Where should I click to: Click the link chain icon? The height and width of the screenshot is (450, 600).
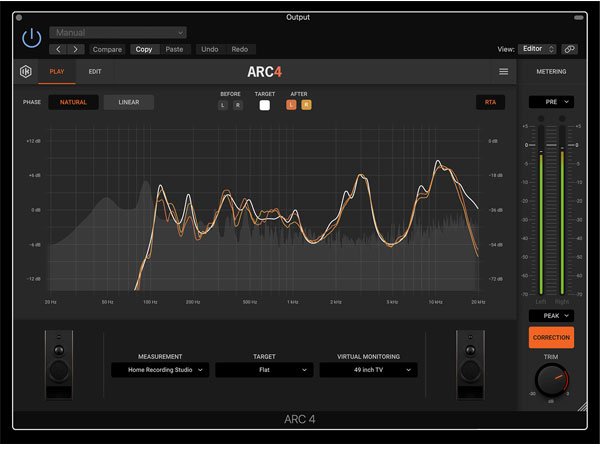tap(569, 49)
